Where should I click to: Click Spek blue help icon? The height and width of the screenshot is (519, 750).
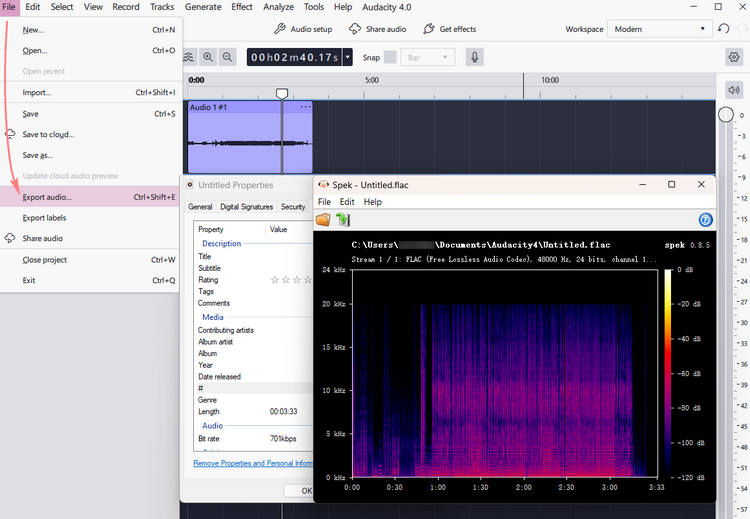click(706, 220)
